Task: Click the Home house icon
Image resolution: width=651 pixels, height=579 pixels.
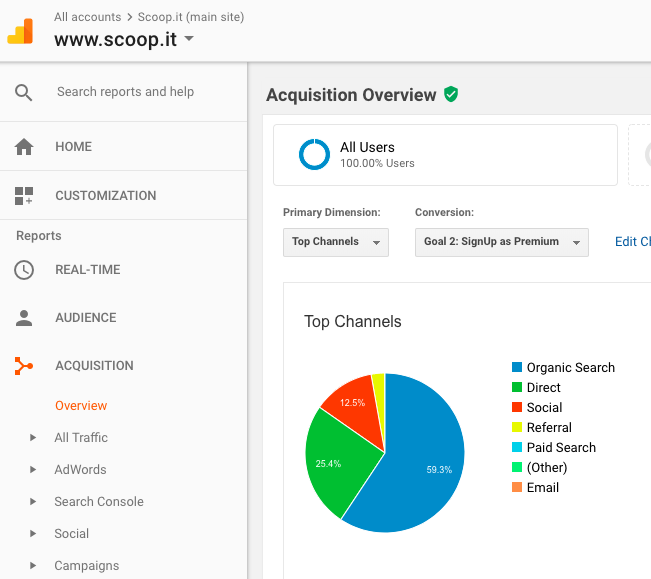Action: (24, 147)
